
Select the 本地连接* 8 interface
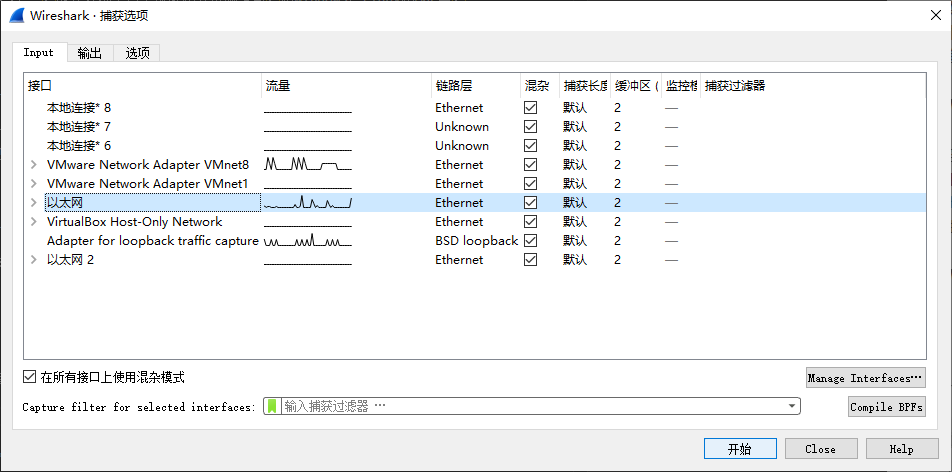tap(79, 108)
